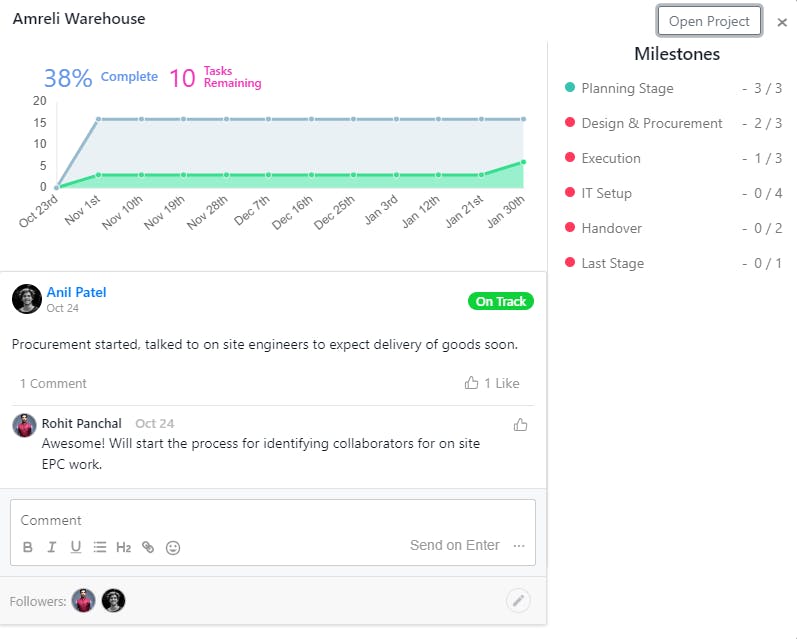Click the edit followers pencil icon
This screenshot has height=639, width=797.
[x=518, y=600]
